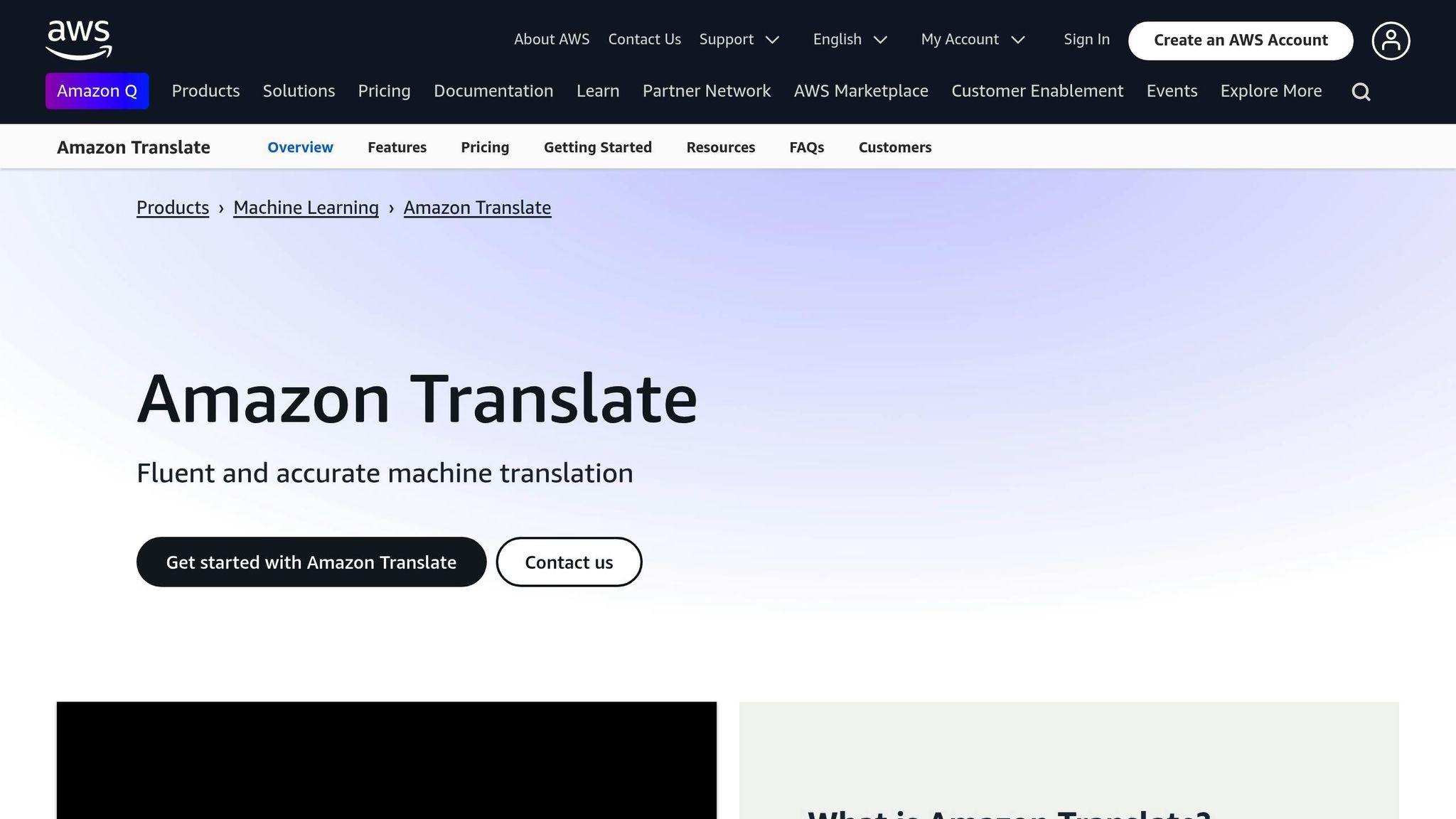Open the Resources section
This screenshot has height=819, width=1456.
[720, 147]
